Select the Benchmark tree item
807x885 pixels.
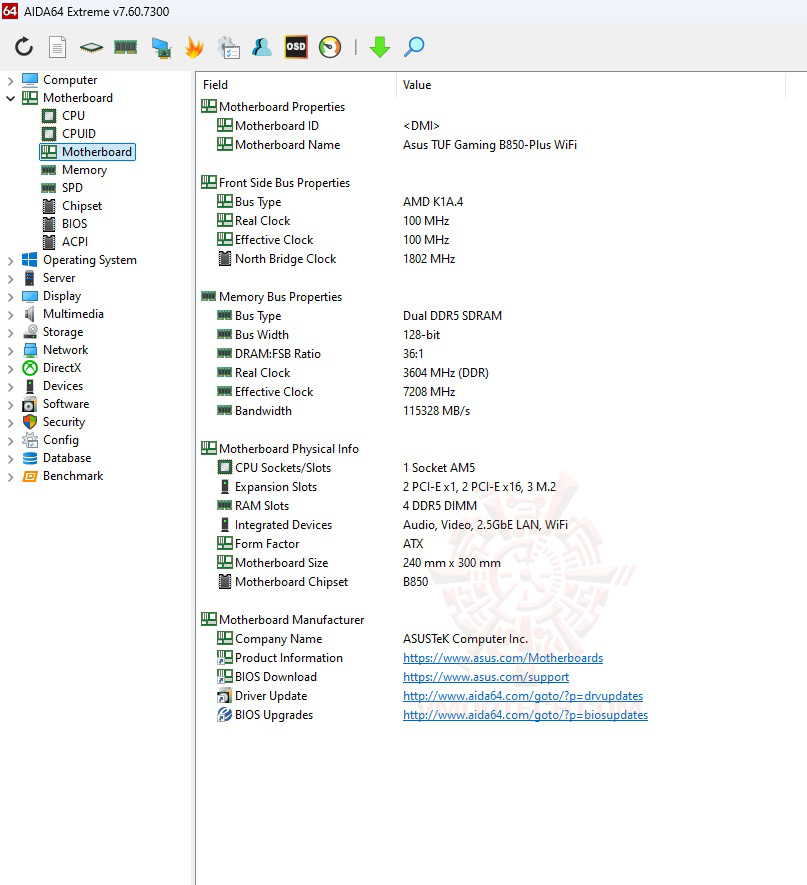[x=73, y=476]
